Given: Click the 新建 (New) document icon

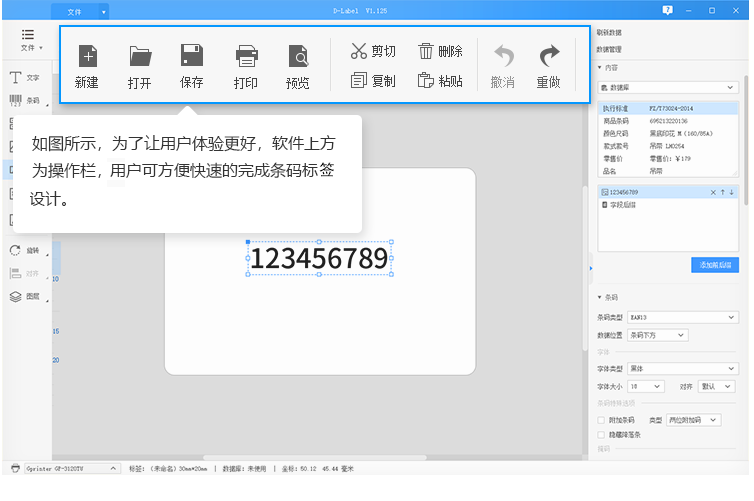Looking at the screenshot, I should (x=87, y=66).
